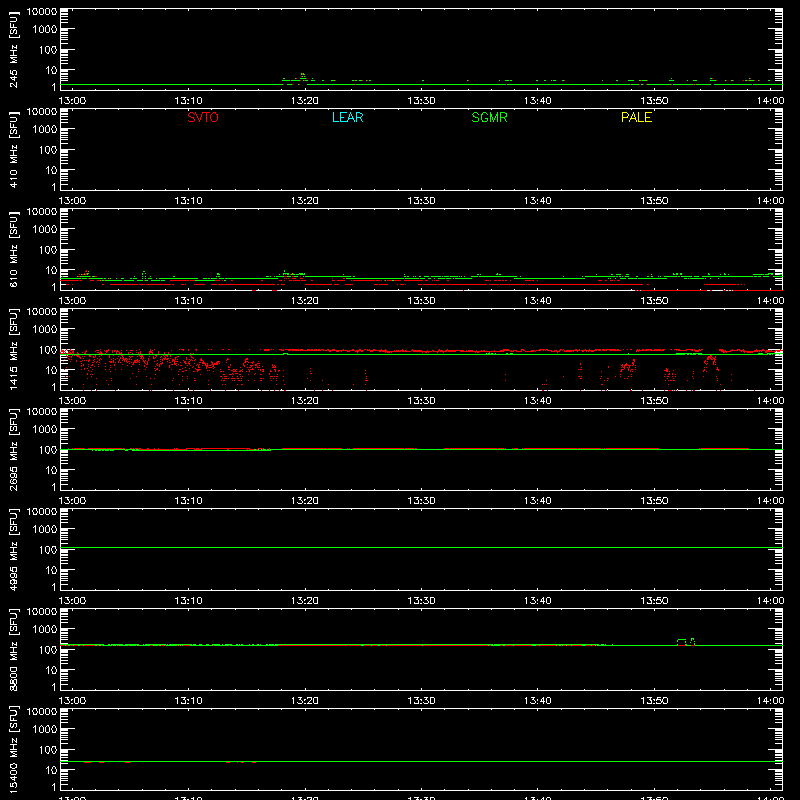Click the red SVTO station label
Screen dimensions: 800x800
[203, 117]
